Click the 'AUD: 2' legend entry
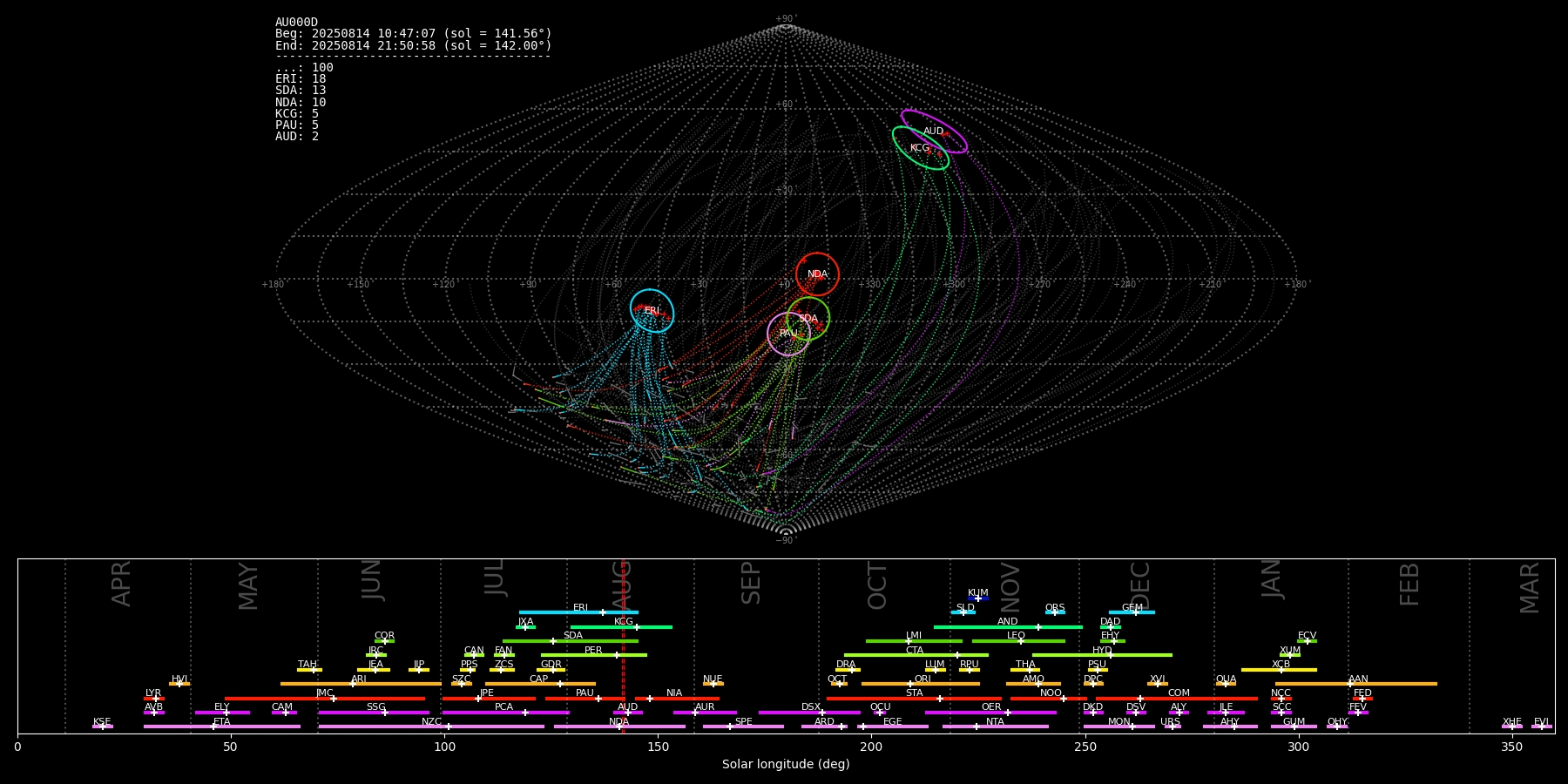Screen dimensions: 1568x784 click(297, 137)
